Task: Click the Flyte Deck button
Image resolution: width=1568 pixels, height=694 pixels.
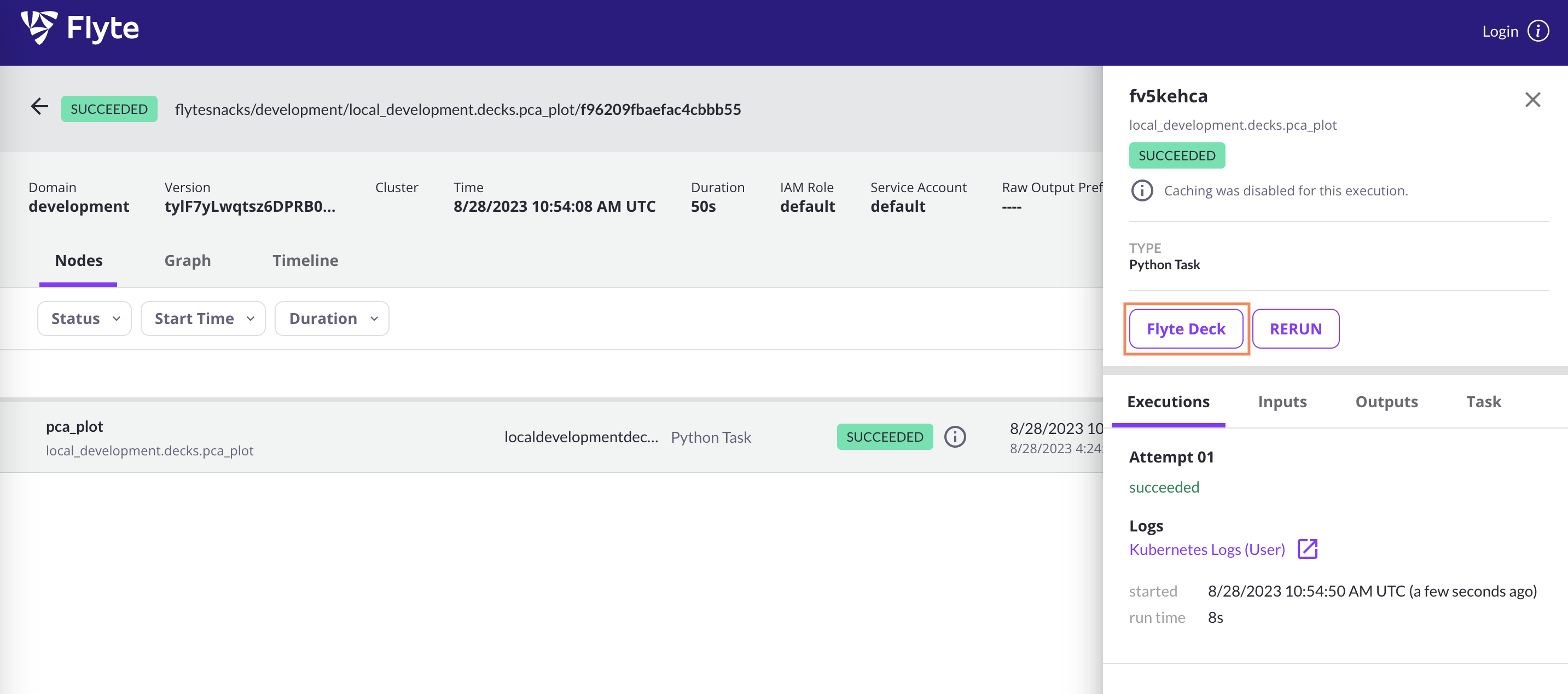Action: [x=1185, y=329]
